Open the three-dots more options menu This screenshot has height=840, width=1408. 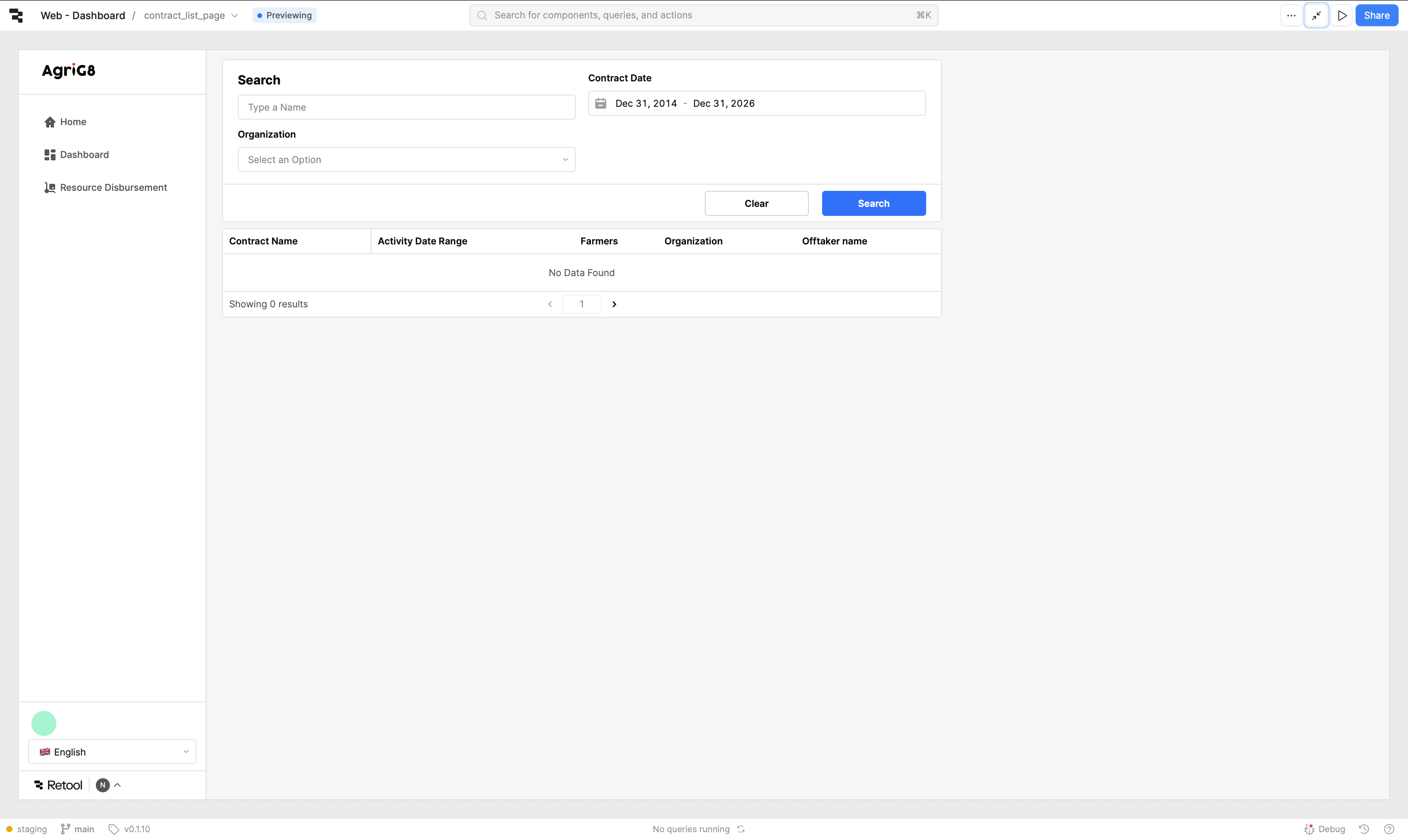[x=1291, y=15]
